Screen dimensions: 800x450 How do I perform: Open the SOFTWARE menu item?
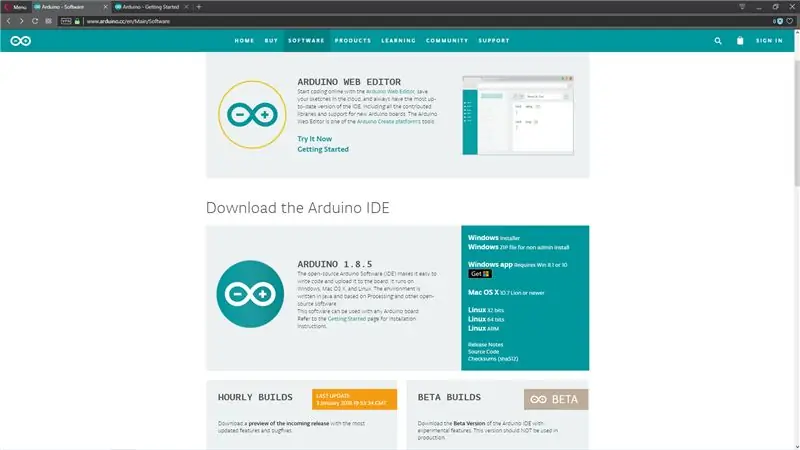306,40
